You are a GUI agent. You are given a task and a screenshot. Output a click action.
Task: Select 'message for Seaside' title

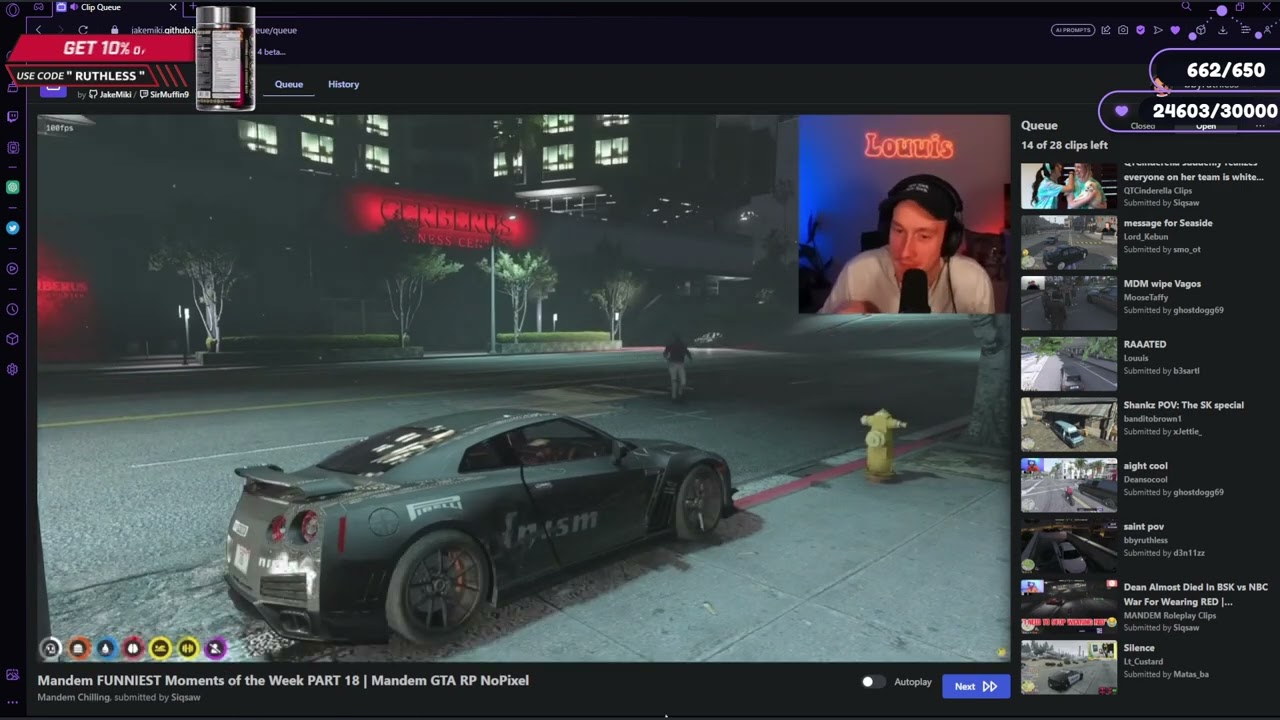[1168, 223]
